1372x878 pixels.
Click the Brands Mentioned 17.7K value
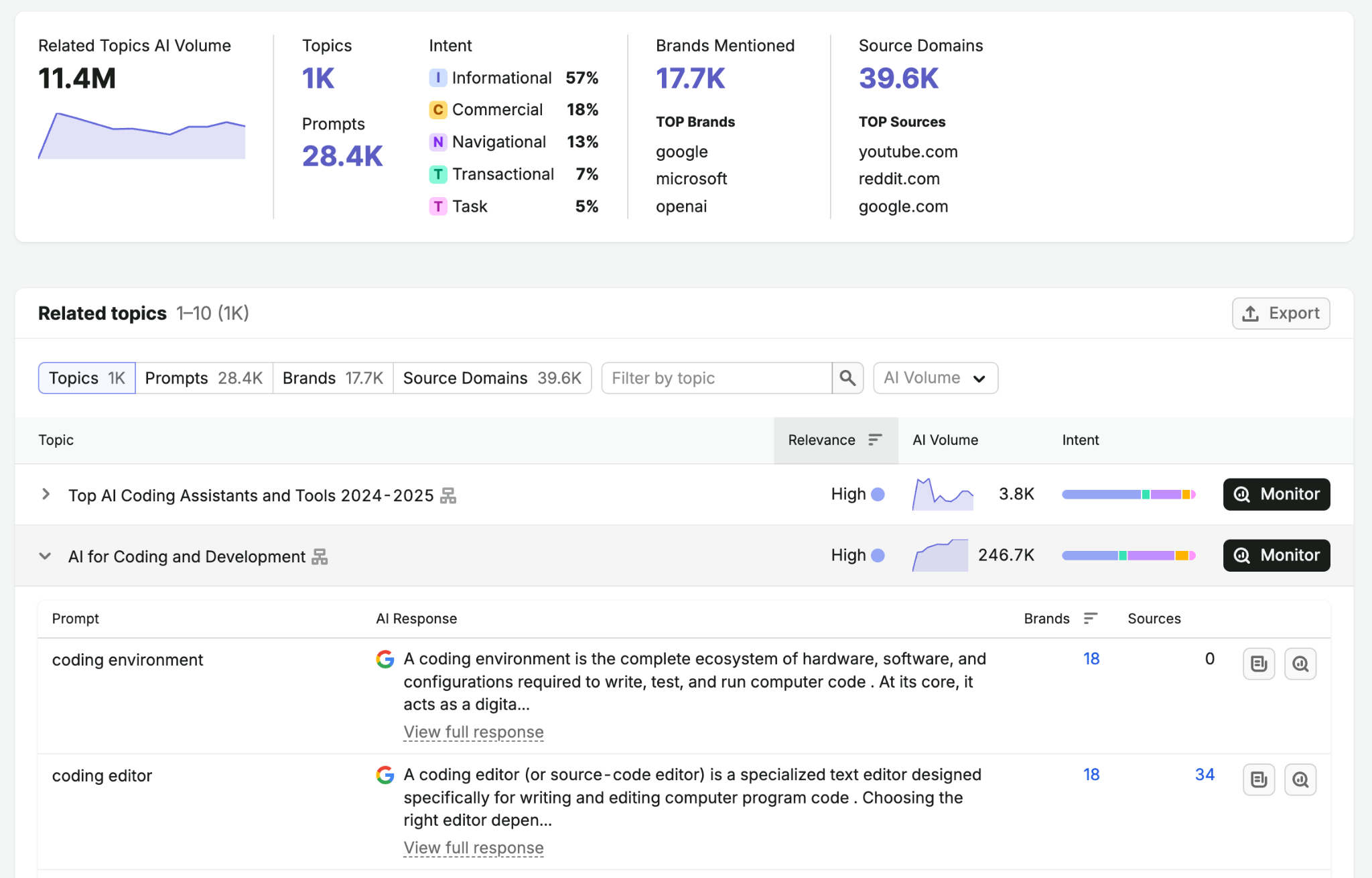(x=691, y=78)
